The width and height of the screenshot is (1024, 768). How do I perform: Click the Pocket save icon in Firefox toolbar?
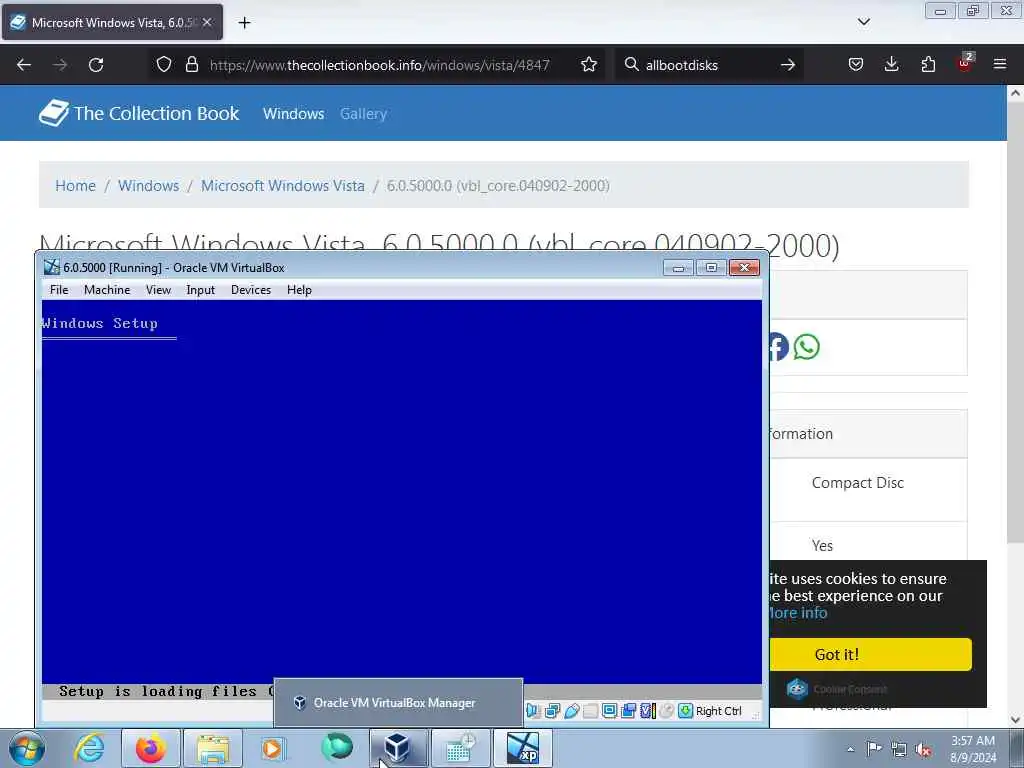click(x=856, y=65)
